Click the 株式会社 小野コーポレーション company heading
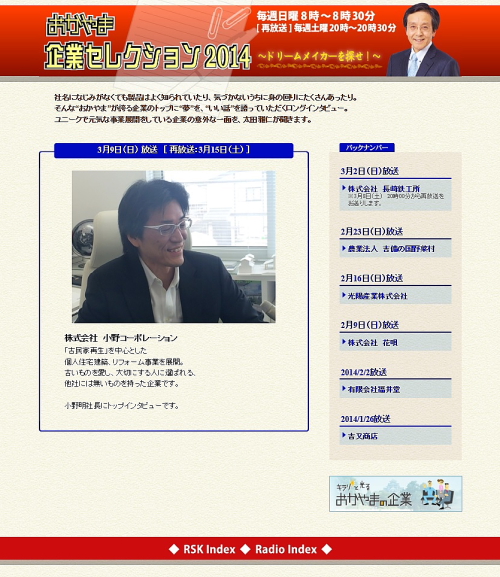The width and height of the screenshot is (500, 577). [121, 338]
